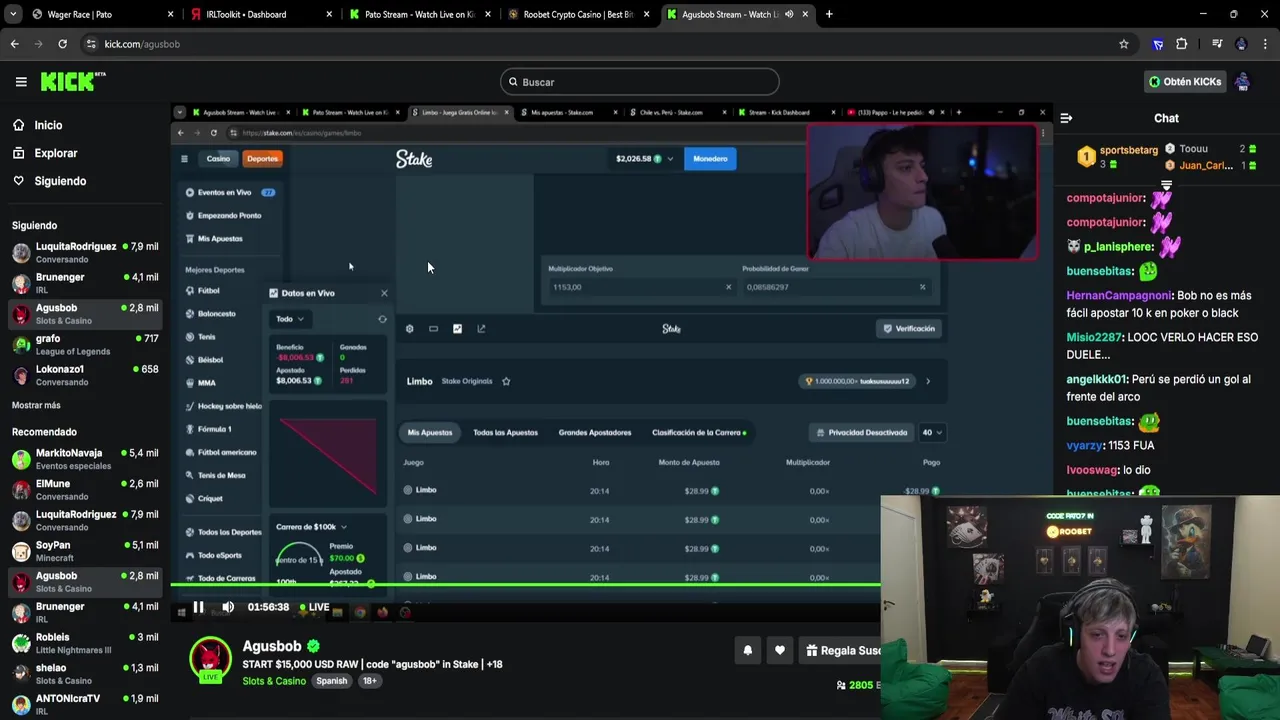The image size is (1280, 720).
Task: Expand Mostrar más in the sidebar
Action: [x=36, y=405]
